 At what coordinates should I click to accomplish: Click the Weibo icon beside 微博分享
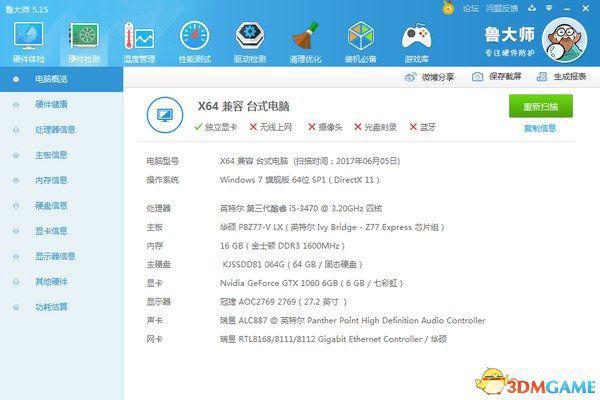coord(410,77)
